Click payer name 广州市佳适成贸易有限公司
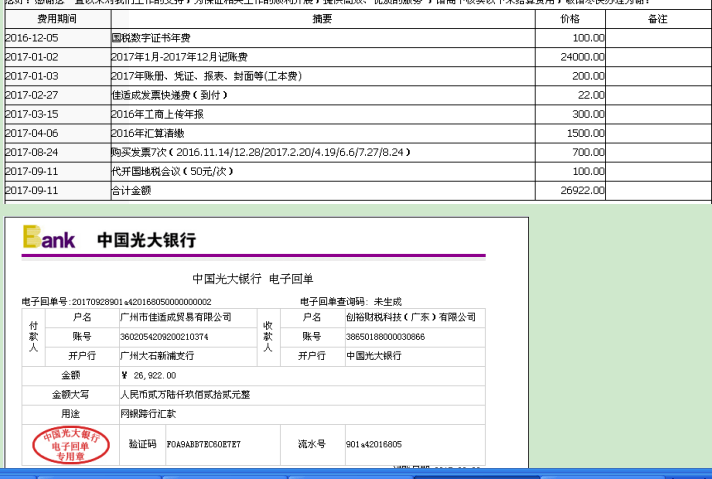712x479 pixels. tap(176, 317)
